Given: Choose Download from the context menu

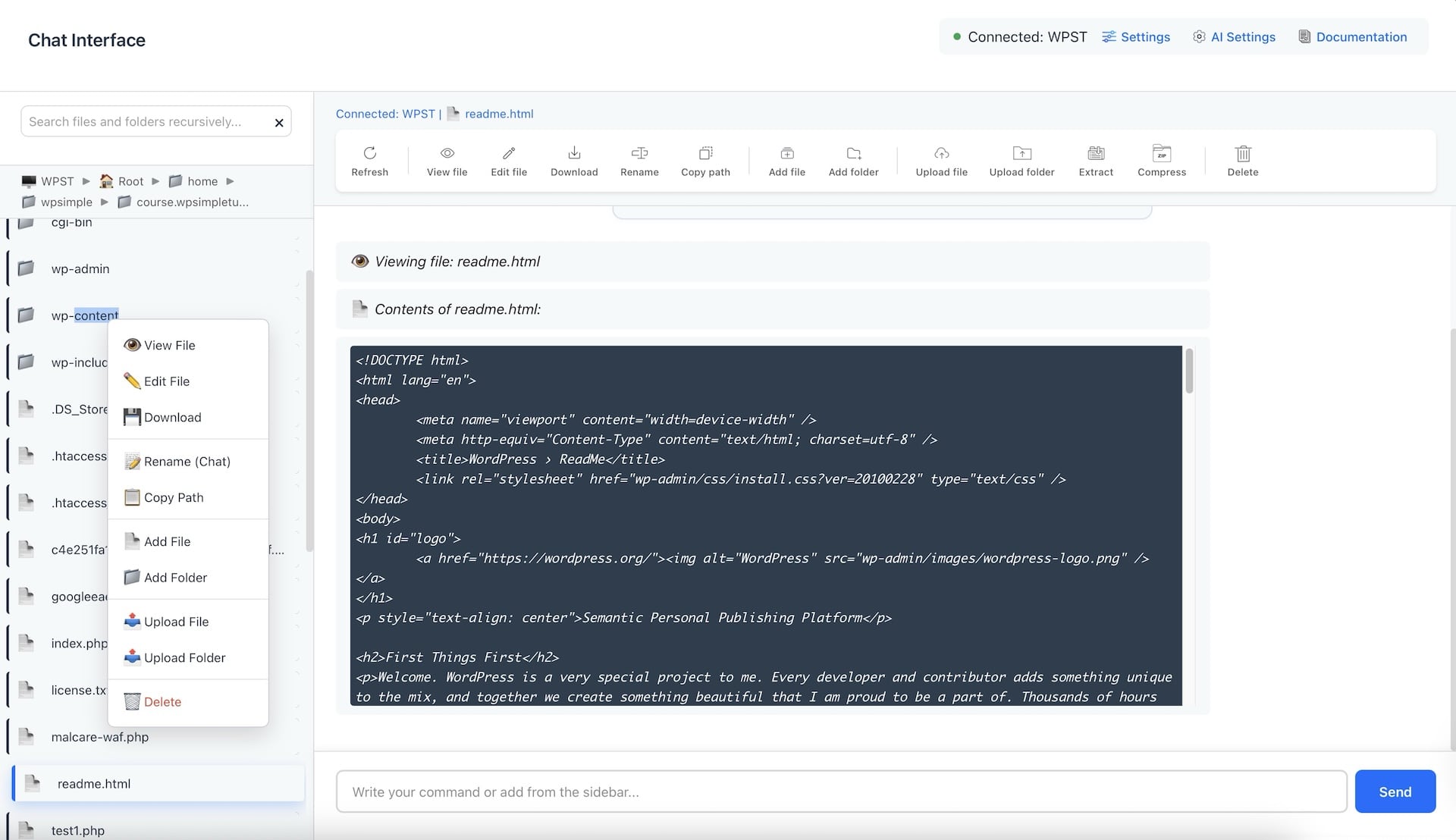Looking at the screenshot, I should click(x=188, y=417).
